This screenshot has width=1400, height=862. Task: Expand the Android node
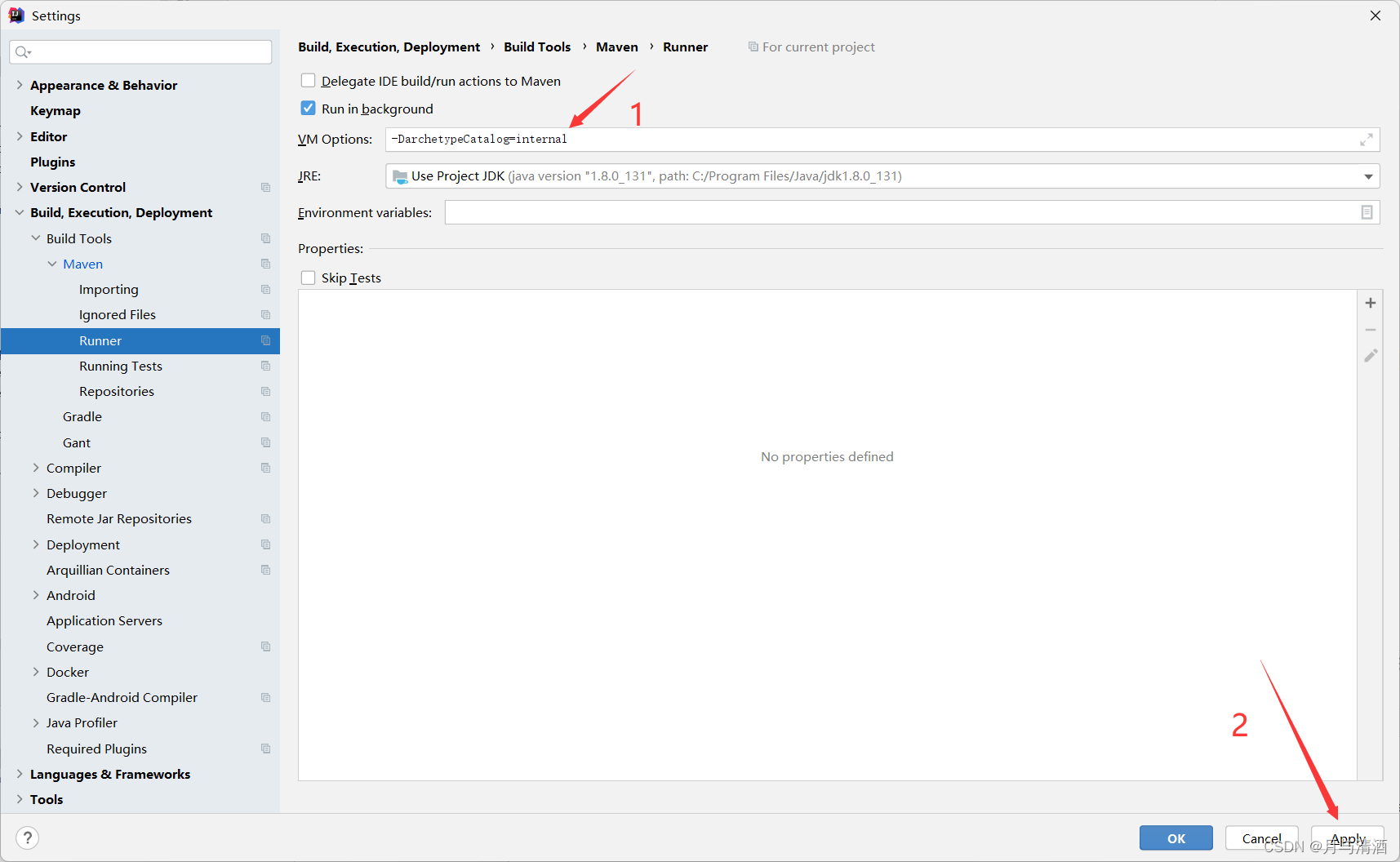[x=36, y=595]
